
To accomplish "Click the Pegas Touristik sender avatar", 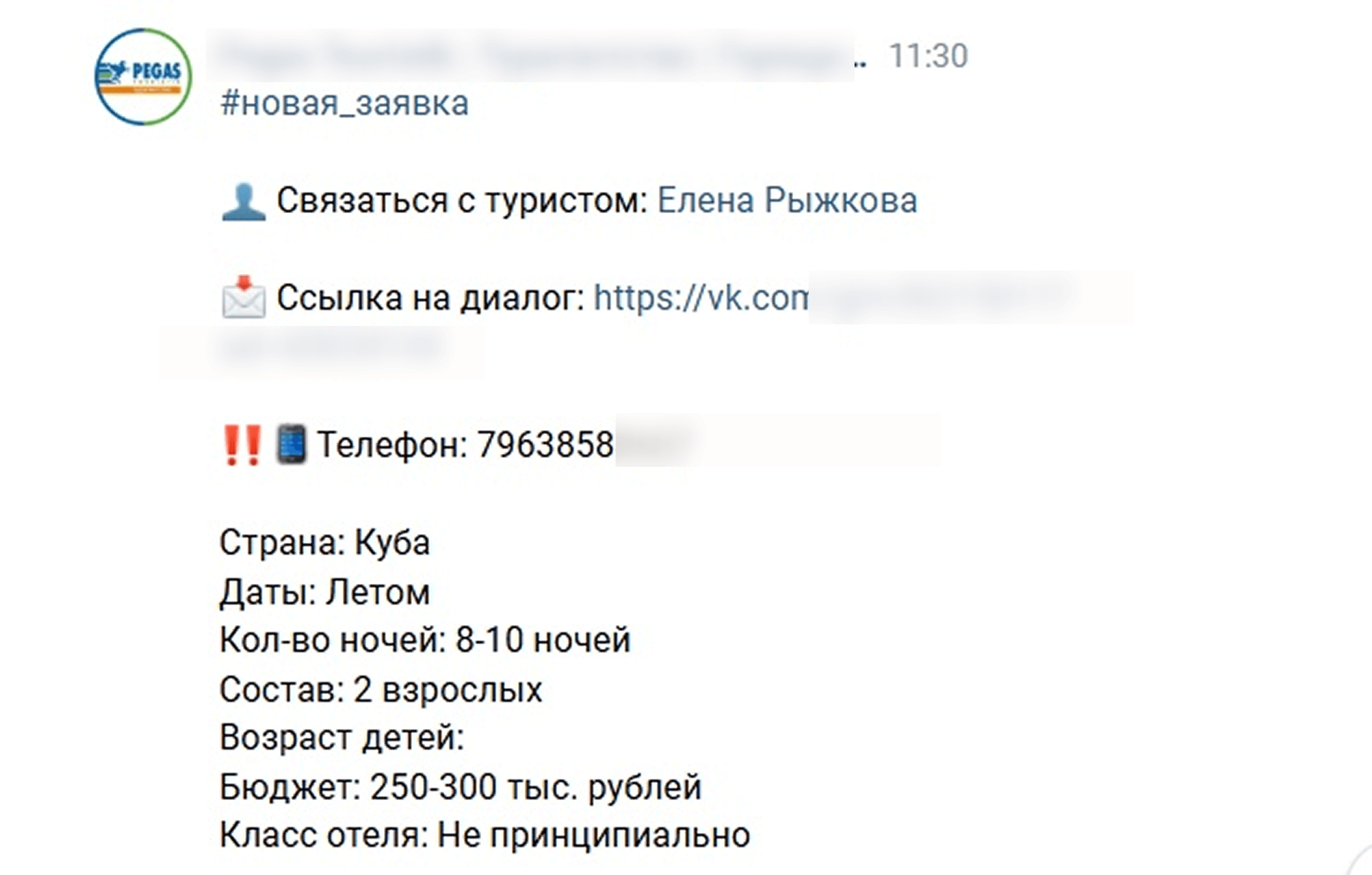I will (x=143, y=76).
